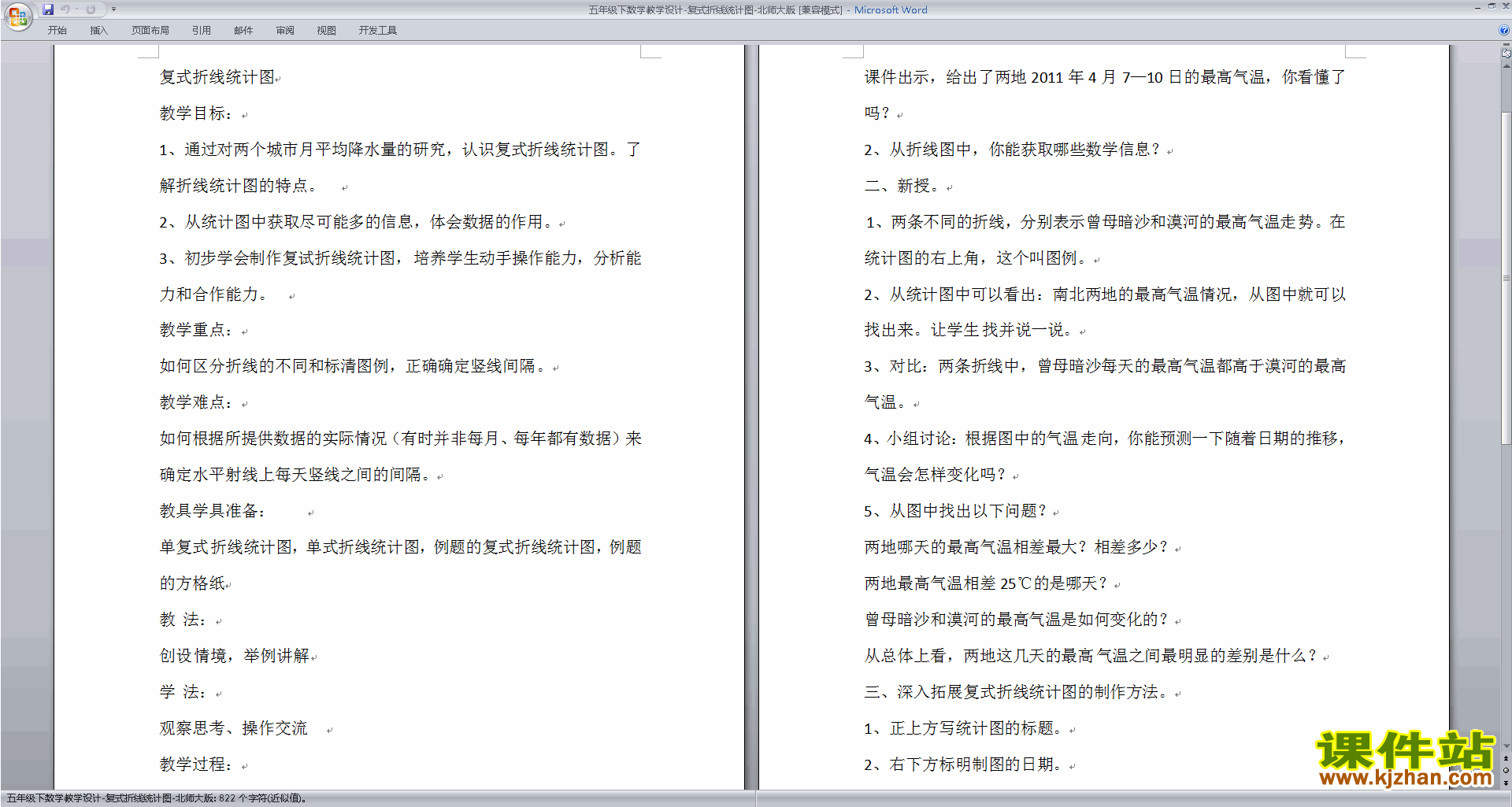Click the line 教具学具准备：
The width and height of the screenshot is (1512, 807).
[213, 511]
